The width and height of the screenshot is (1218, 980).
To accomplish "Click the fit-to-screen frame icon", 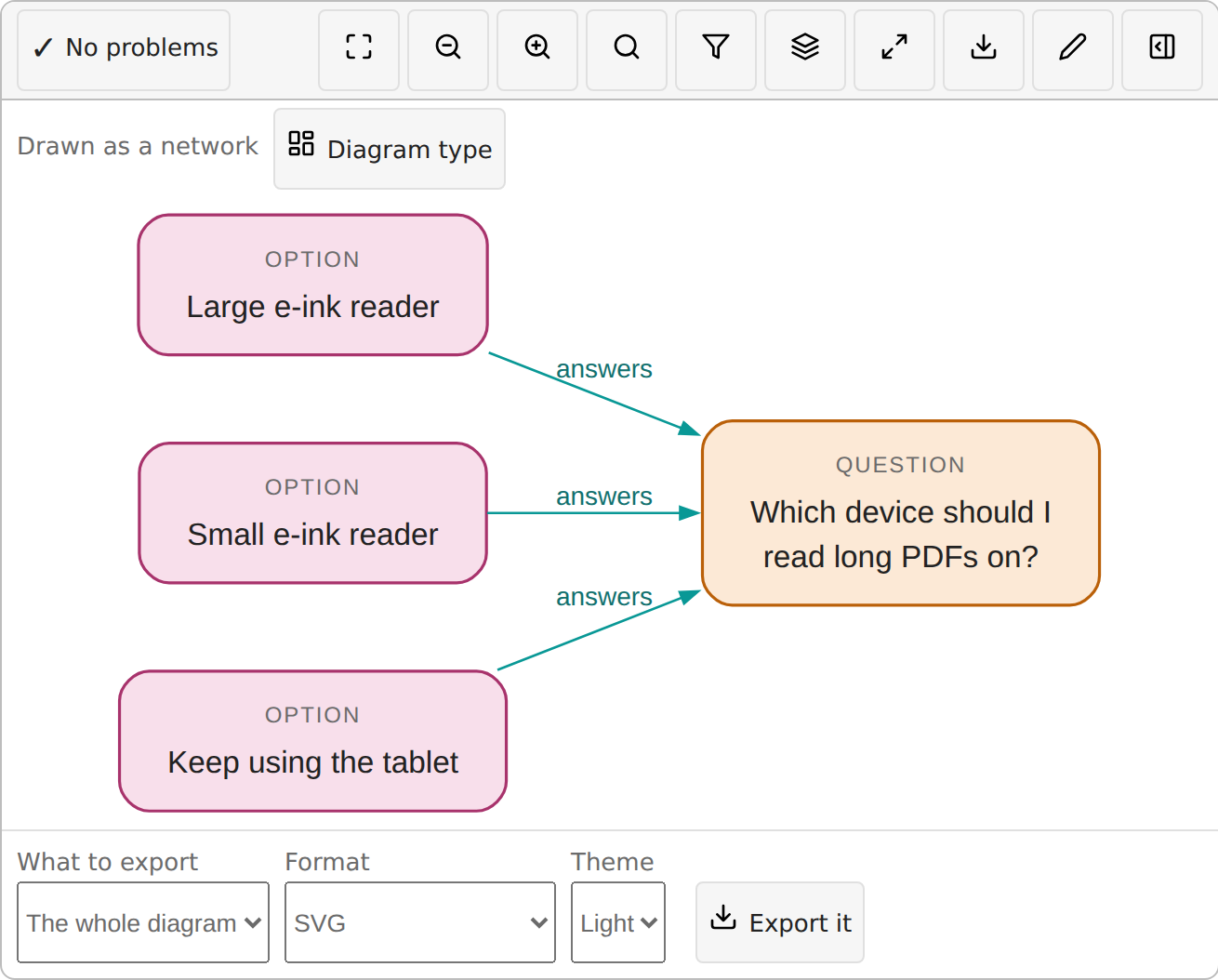I will (359, 50).
